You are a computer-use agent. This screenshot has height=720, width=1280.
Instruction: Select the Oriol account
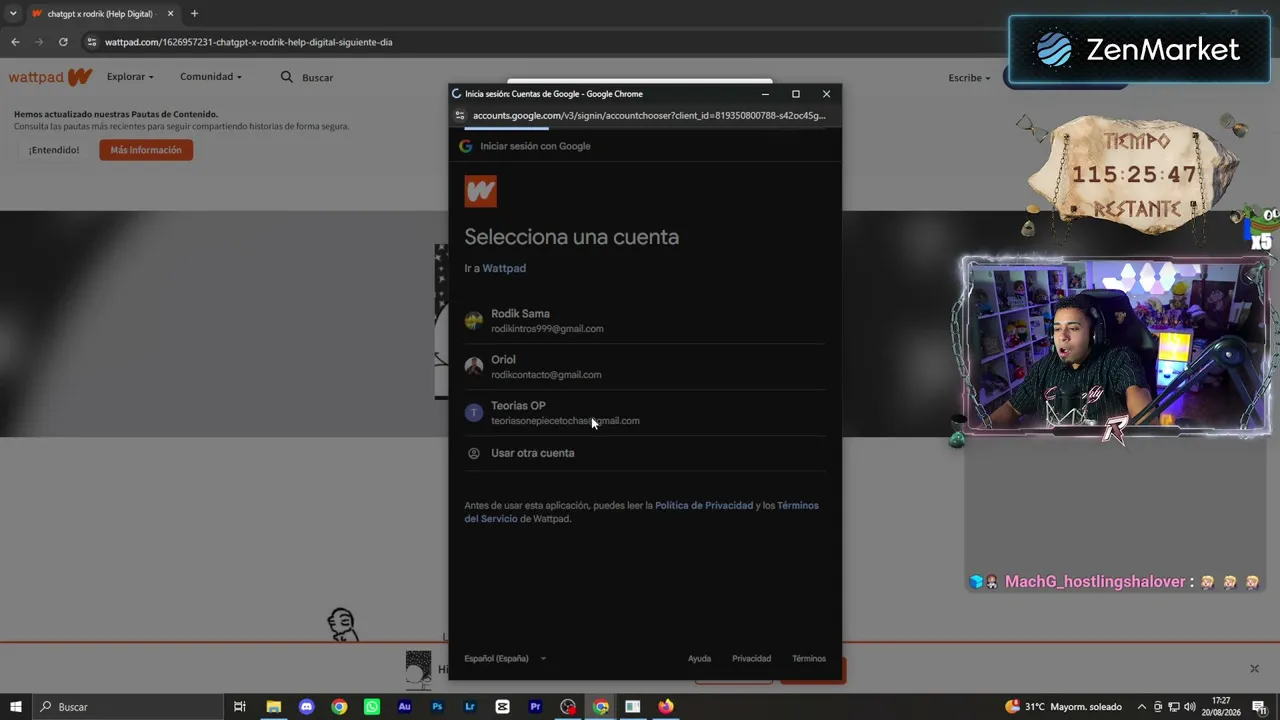(x=645, y=366)
